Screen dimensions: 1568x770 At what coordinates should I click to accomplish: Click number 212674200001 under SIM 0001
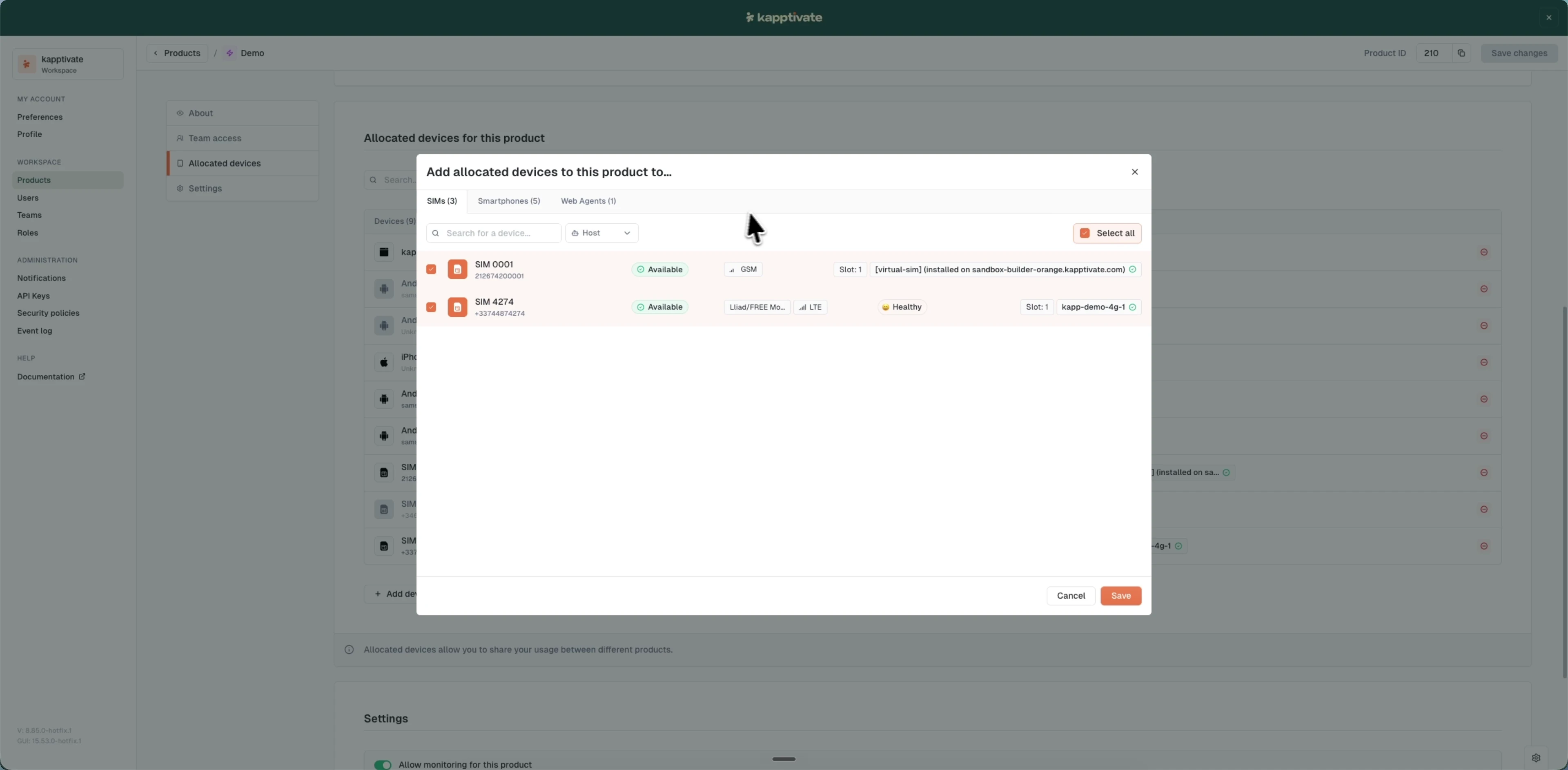coord(499,276)
